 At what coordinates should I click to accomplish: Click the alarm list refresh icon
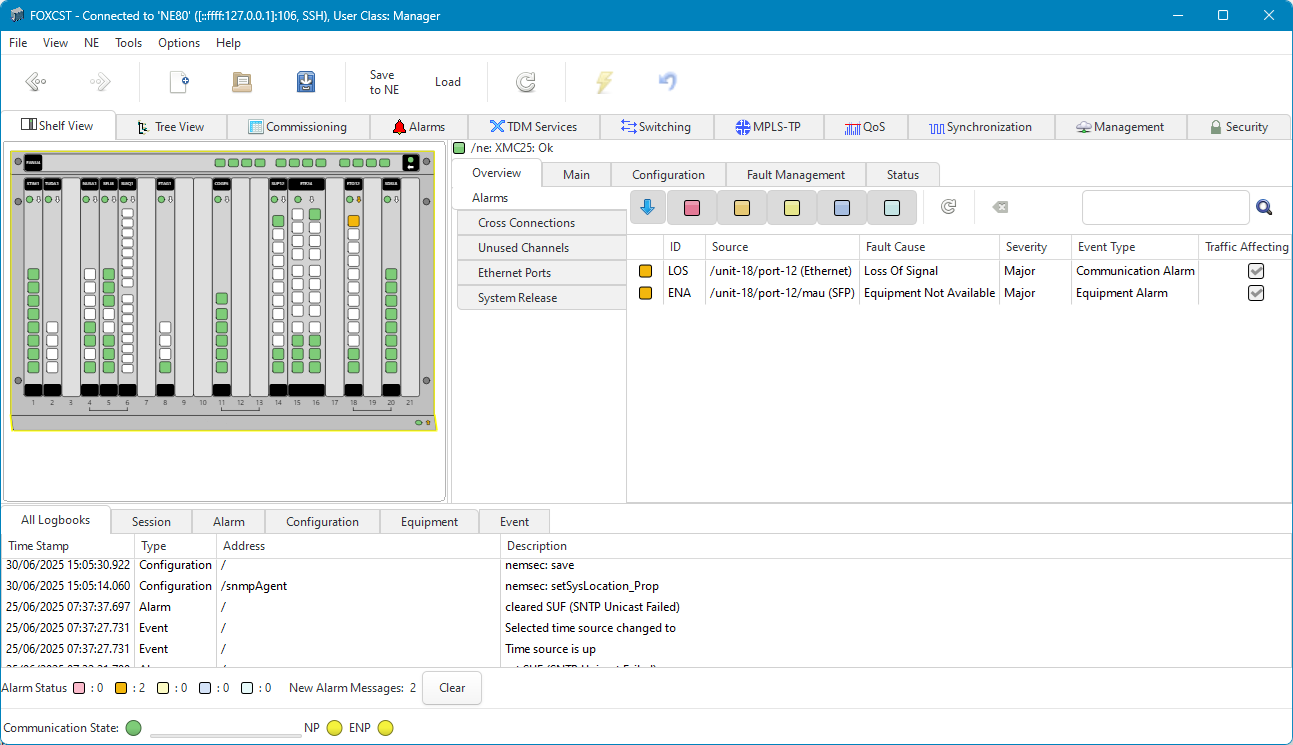coord(949,207)
